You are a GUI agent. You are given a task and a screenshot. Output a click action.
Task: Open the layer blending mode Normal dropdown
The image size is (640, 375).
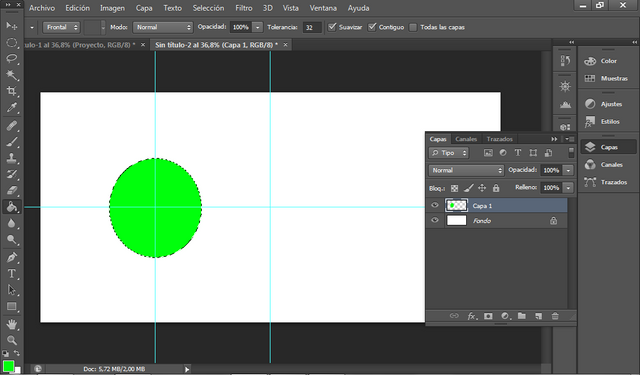point(466,170)
